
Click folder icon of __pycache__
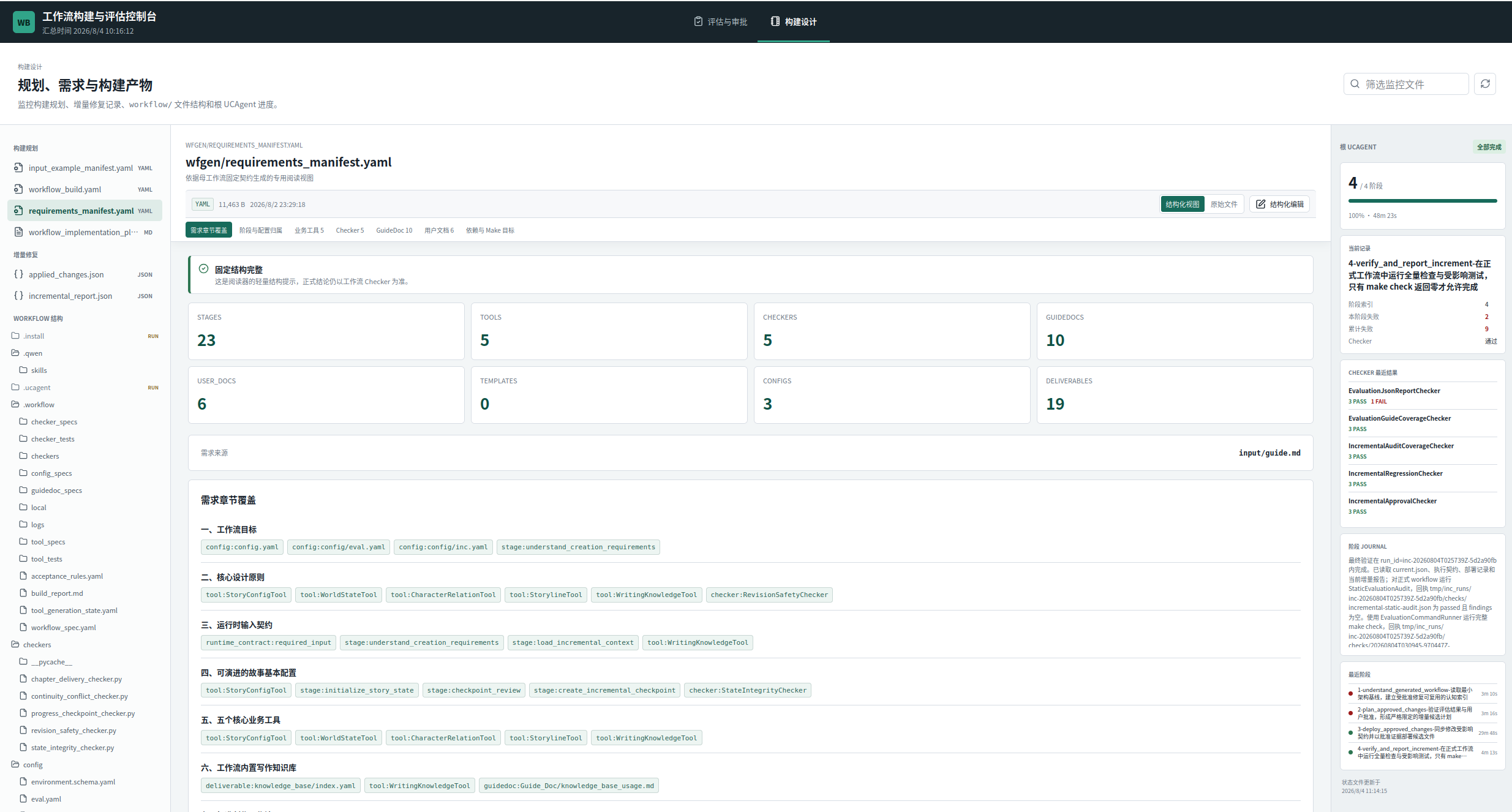point(23,661)
